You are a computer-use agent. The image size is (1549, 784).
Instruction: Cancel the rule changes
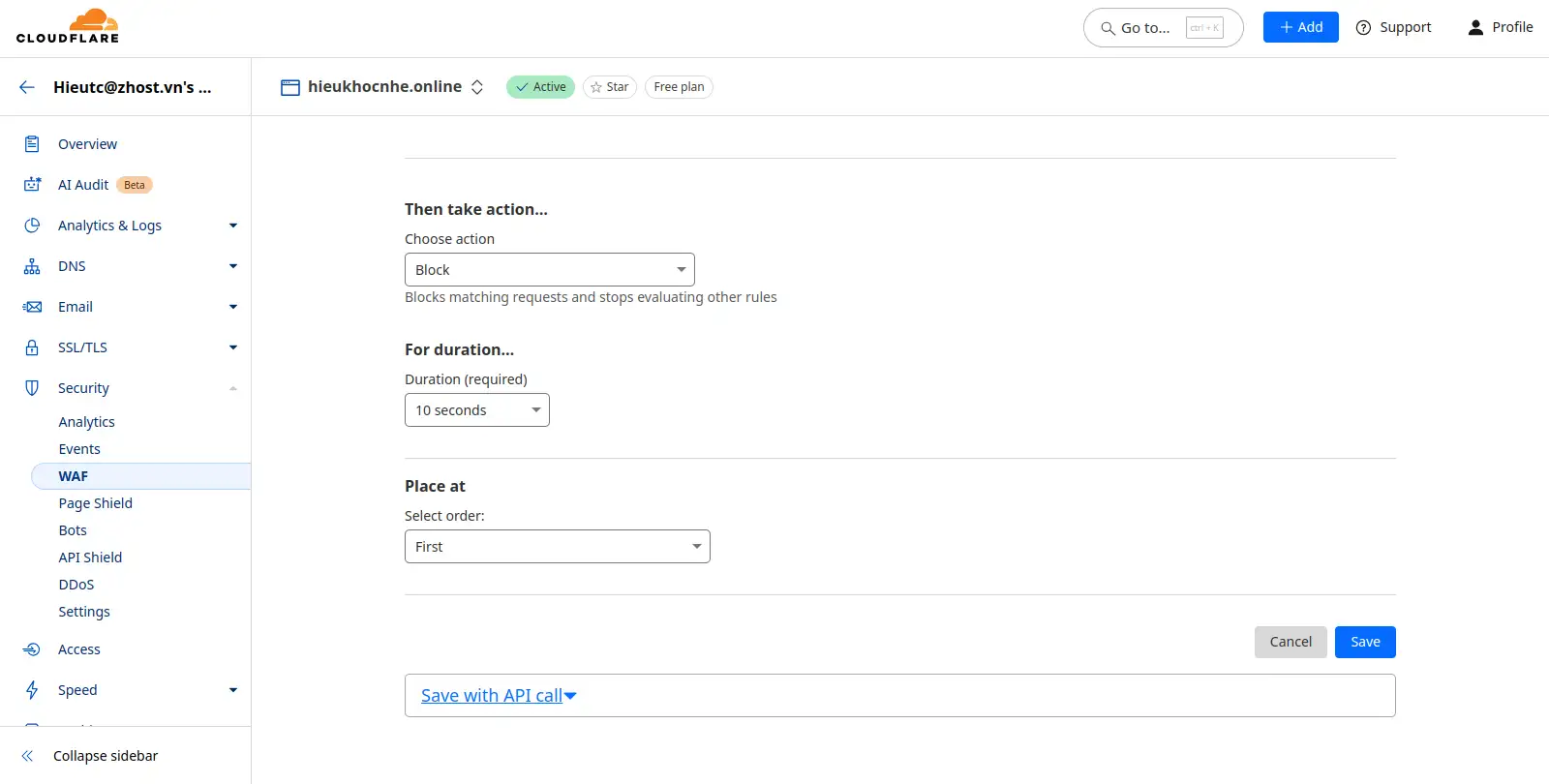1290,642
